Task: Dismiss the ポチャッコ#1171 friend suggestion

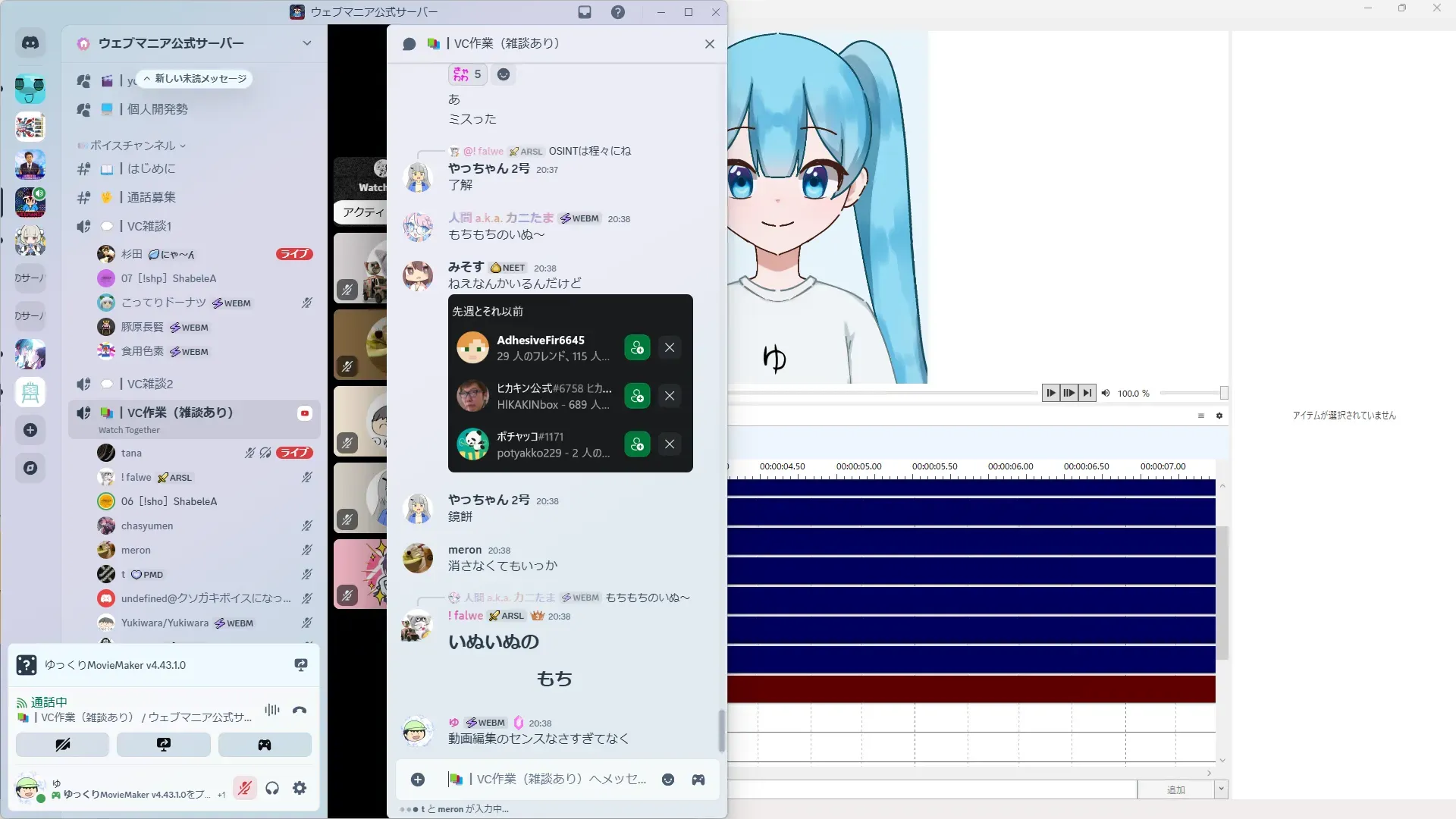Action: click(x=670, y=444)
